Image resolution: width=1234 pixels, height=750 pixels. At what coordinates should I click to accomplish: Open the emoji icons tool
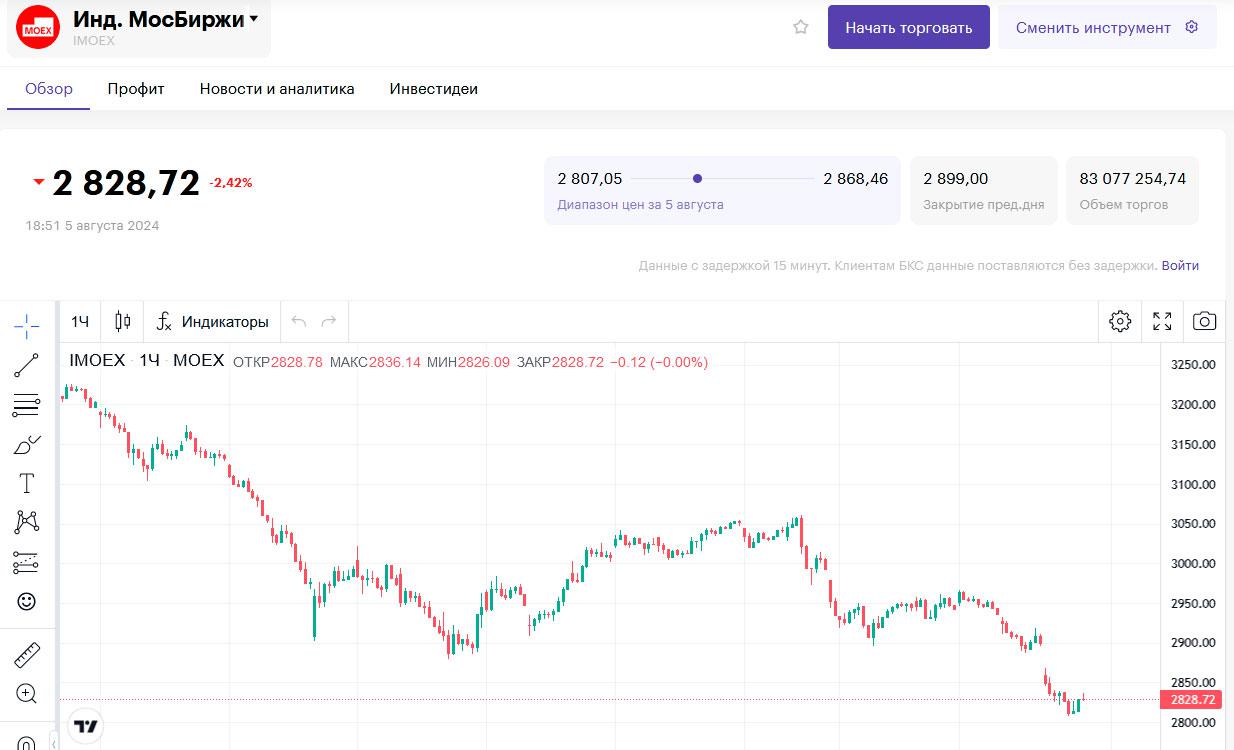point(27,601)
